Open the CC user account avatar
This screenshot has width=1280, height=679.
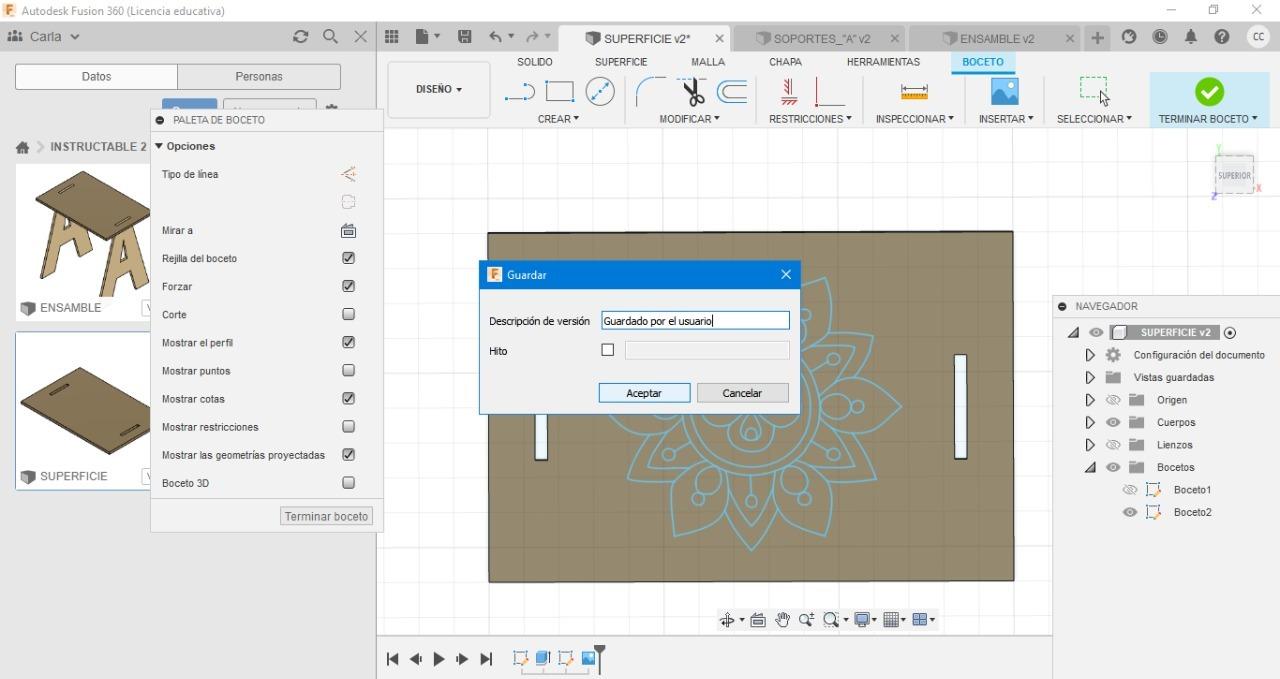coord(1258,36)
